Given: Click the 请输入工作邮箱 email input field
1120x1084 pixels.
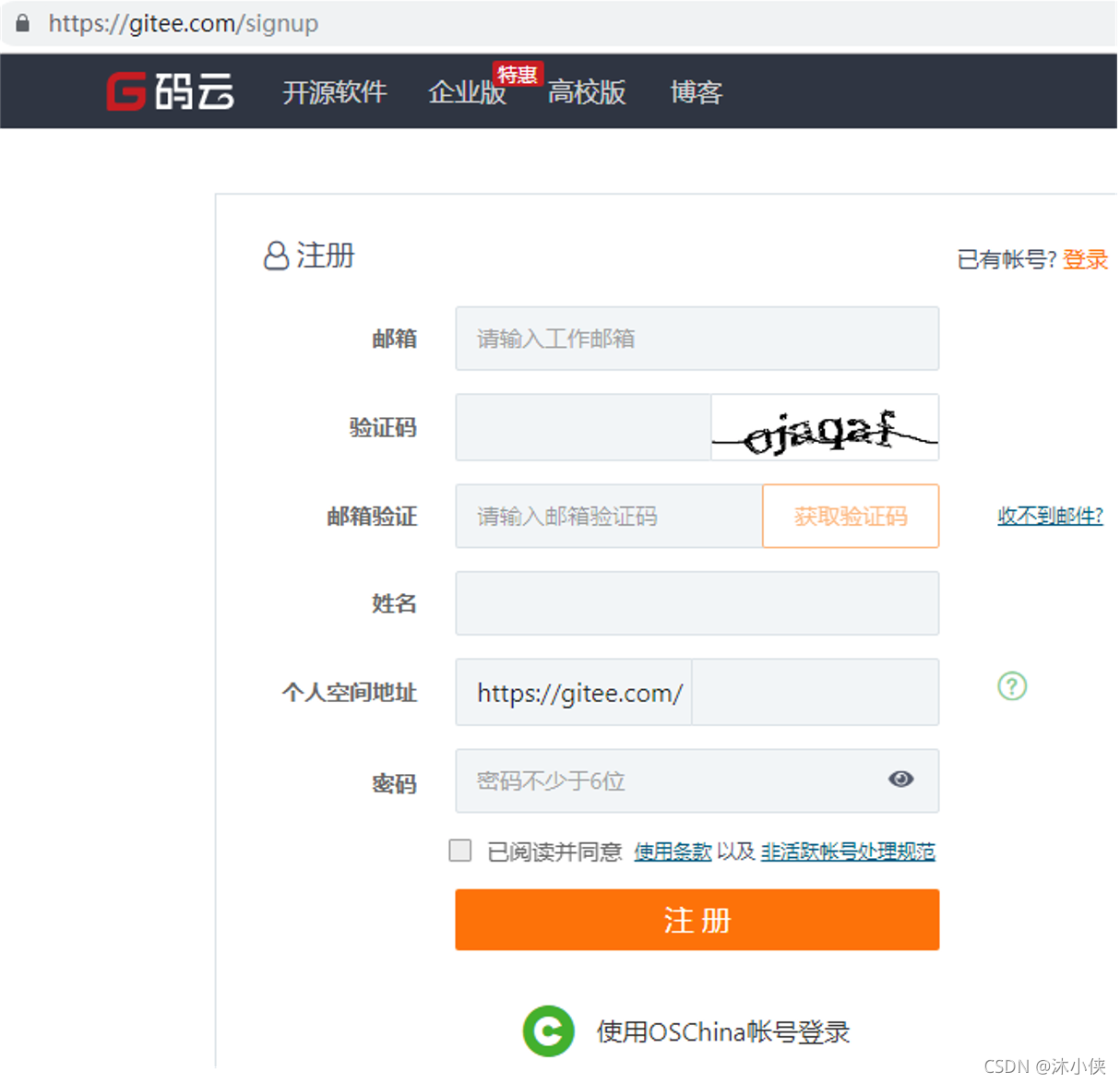Looking at the screenshot, I should 697,338.
